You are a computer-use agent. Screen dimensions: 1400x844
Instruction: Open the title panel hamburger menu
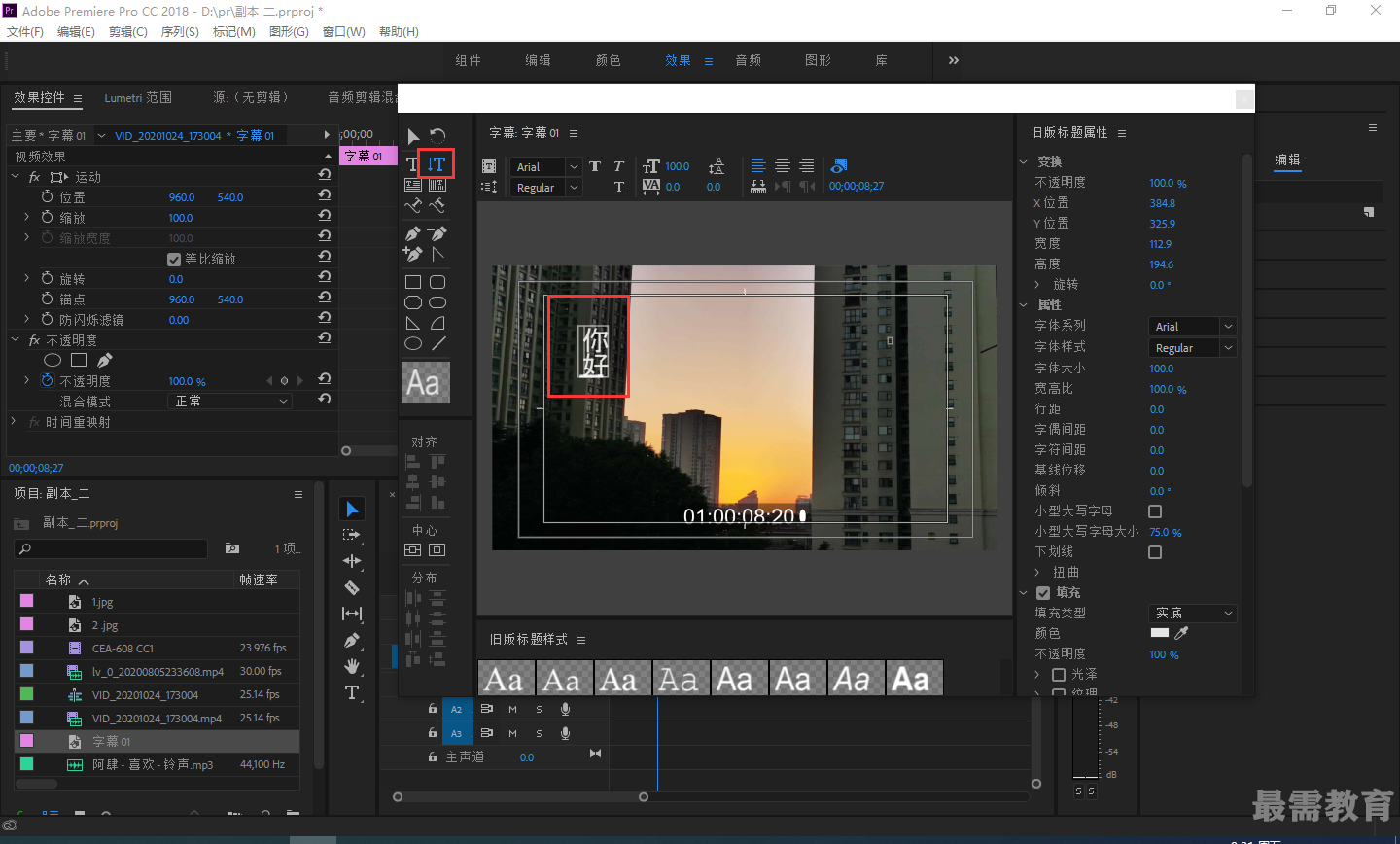pyautogui.click(x=574, y=133)
